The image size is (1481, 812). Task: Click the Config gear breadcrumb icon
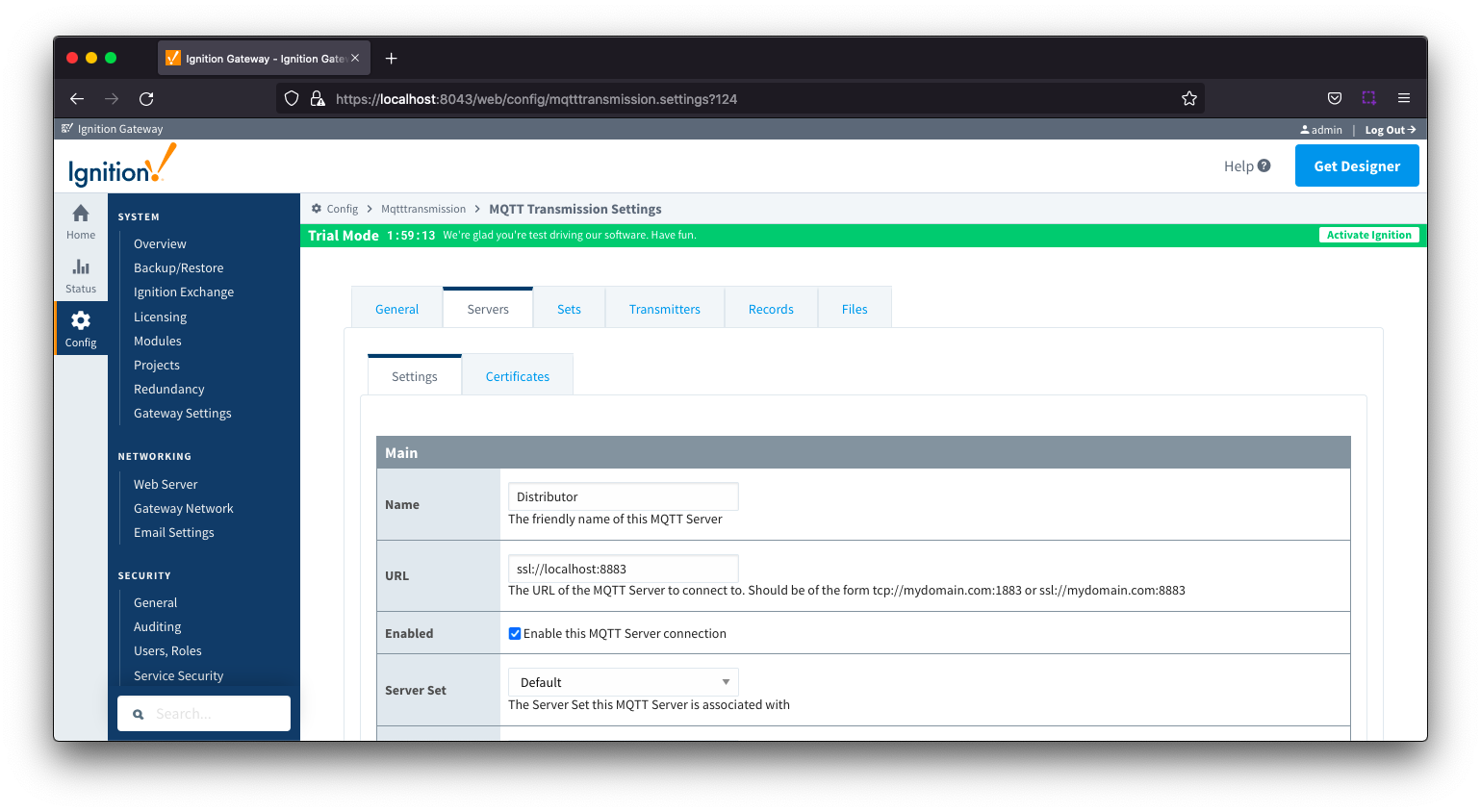pyautogui.click(x=317, y=208)
